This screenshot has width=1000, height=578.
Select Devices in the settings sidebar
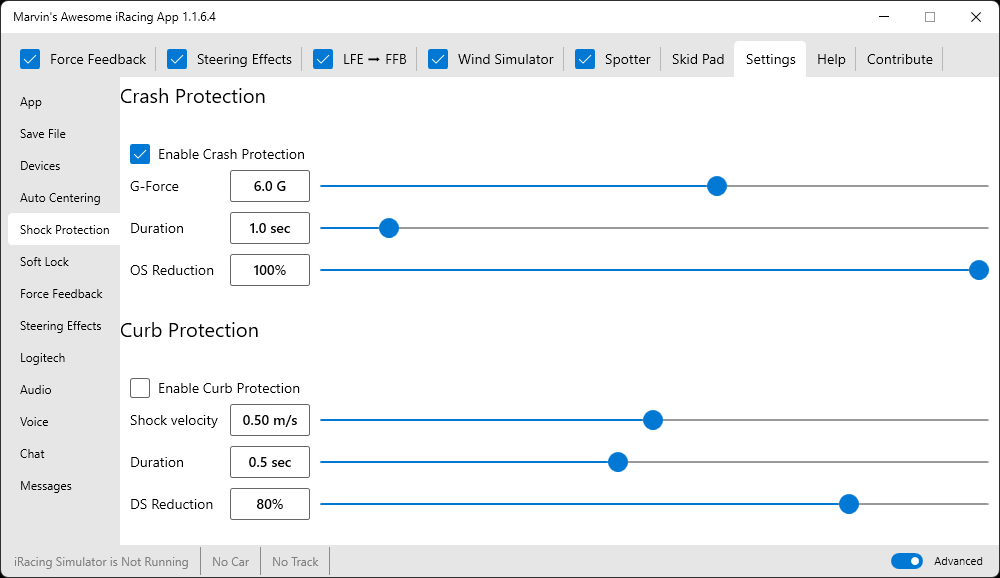(40, 166)
